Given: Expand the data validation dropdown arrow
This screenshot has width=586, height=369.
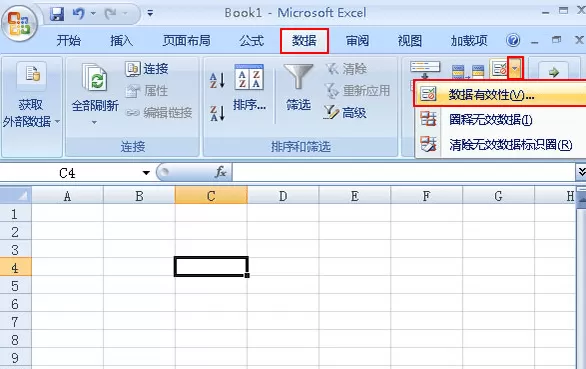Looking at the screenshot, I should 515,68.
